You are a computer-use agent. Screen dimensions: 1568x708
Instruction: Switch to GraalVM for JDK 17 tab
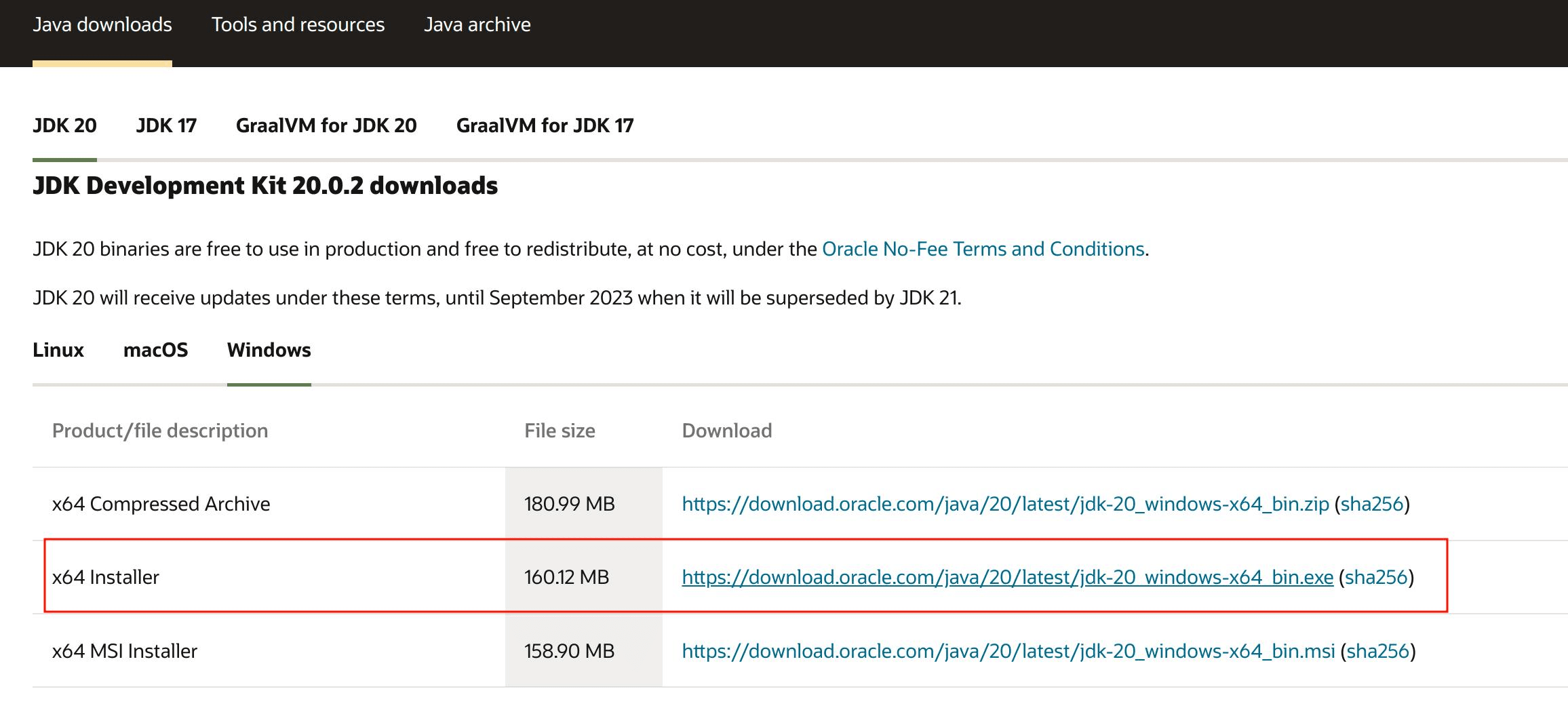coord(545,125)
